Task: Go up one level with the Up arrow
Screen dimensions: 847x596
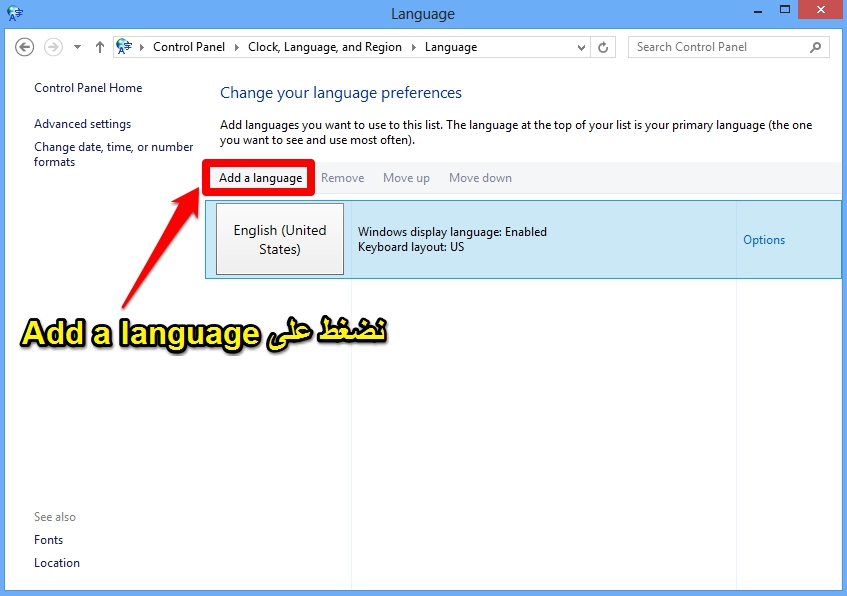Action: 99,47
